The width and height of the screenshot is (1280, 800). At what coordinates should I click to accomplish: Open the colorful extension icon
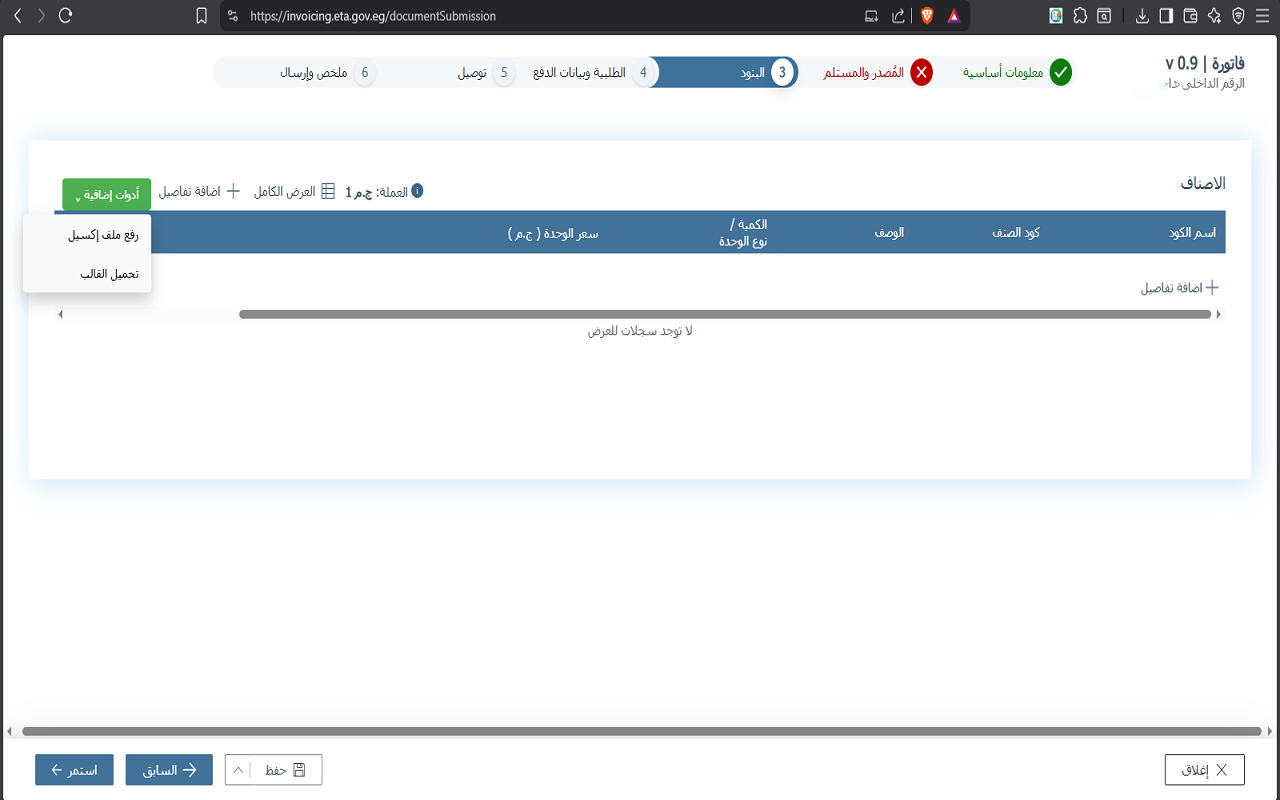[1056, 16]
